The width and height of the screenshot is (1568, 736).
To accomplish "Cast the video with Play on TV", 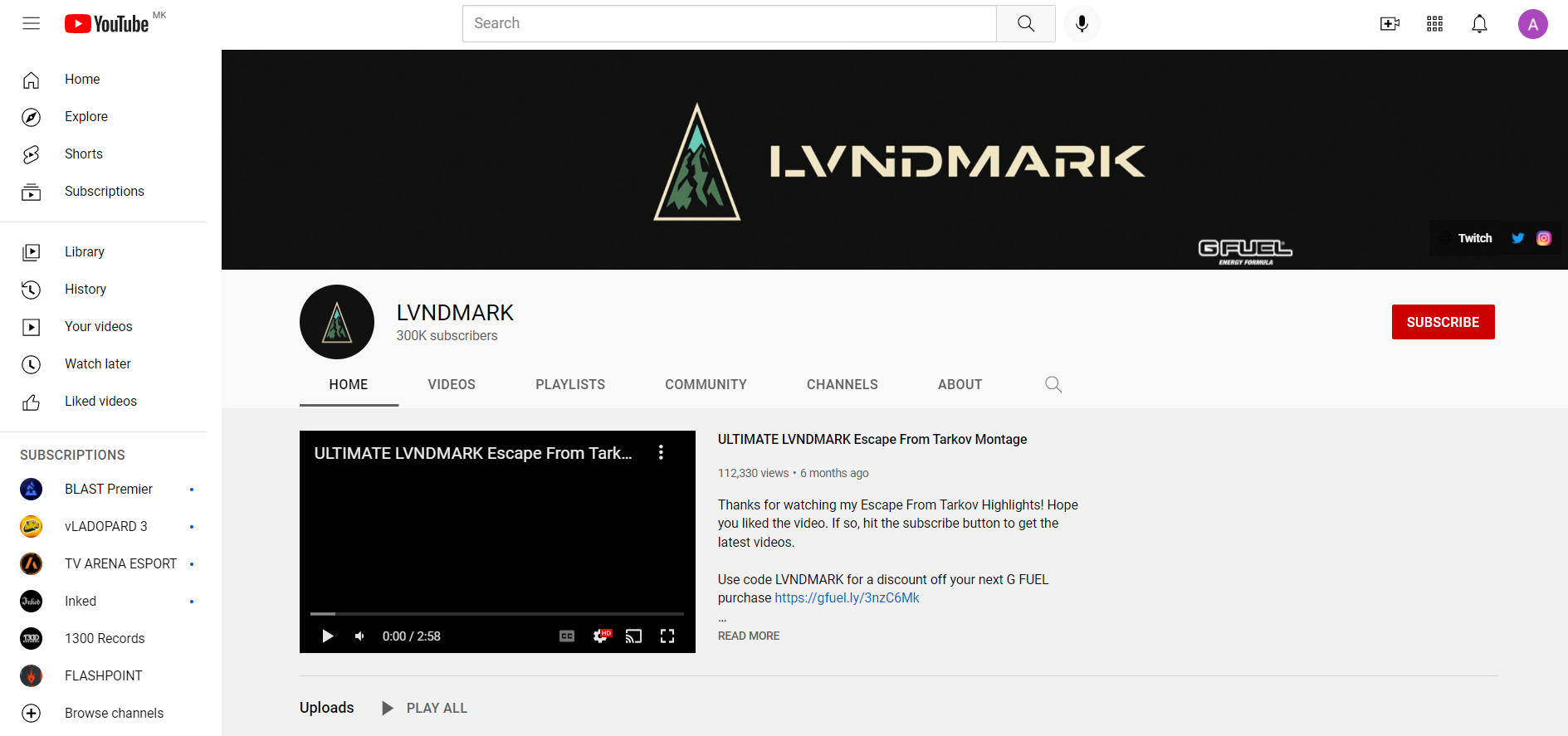I will 633,636.
